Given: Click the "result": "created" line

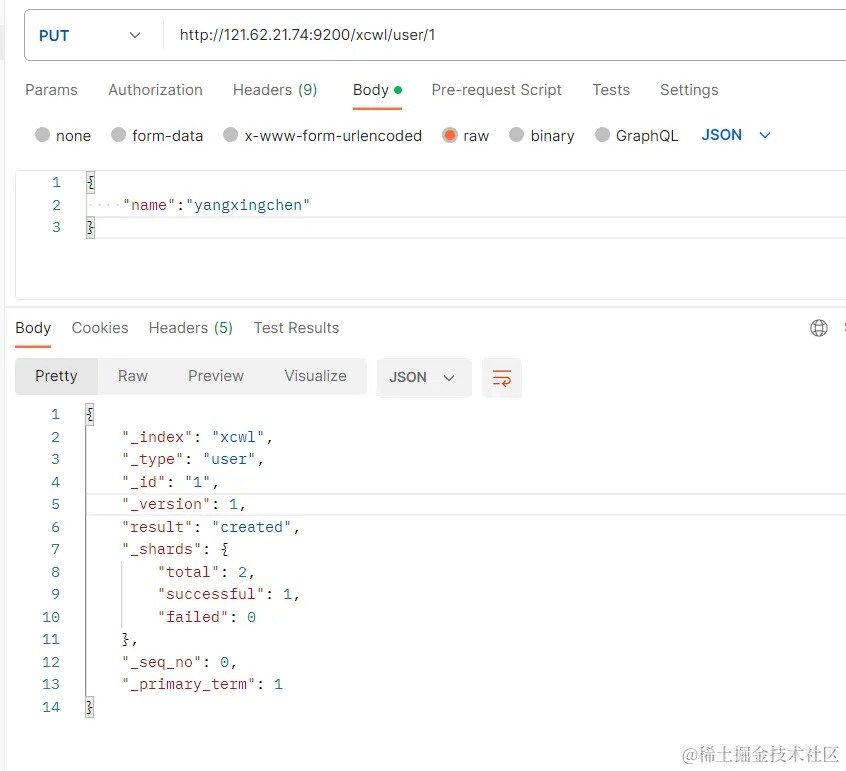Looking at the screenshot, I should click(x=211, y=527).
